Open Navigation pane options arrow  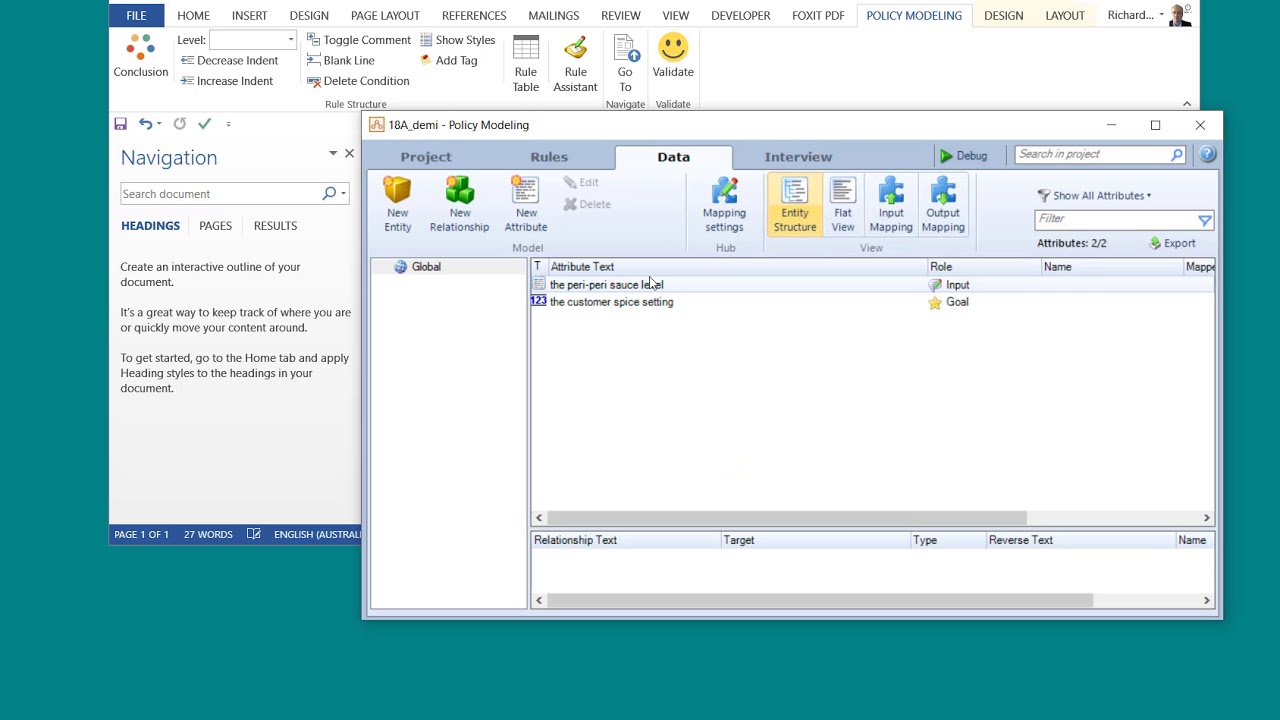click(333, 153)
